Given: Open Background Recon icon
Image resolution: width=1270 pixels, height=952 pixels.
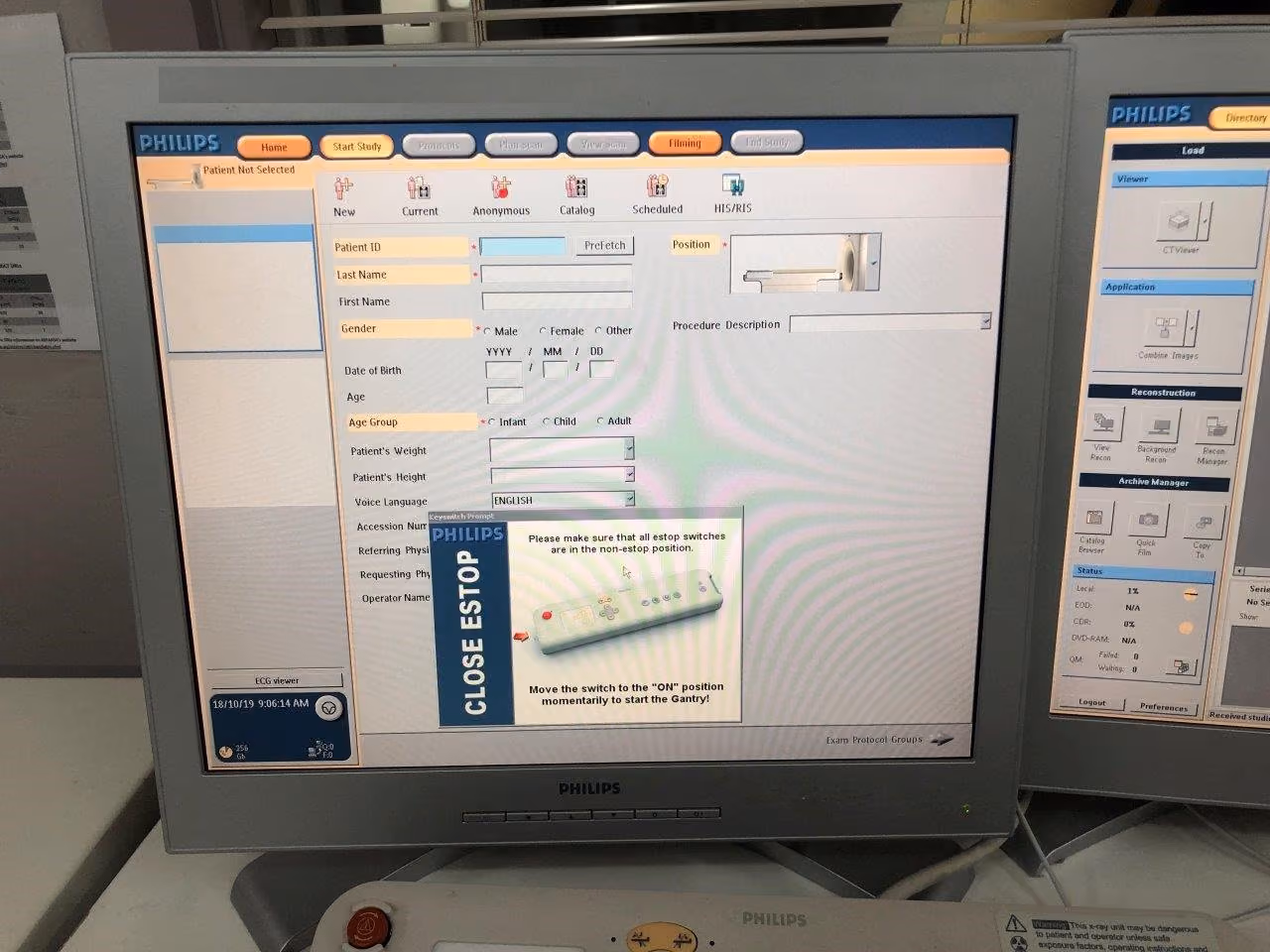Looking at the screenshot, I should [x=1158, y=426].
